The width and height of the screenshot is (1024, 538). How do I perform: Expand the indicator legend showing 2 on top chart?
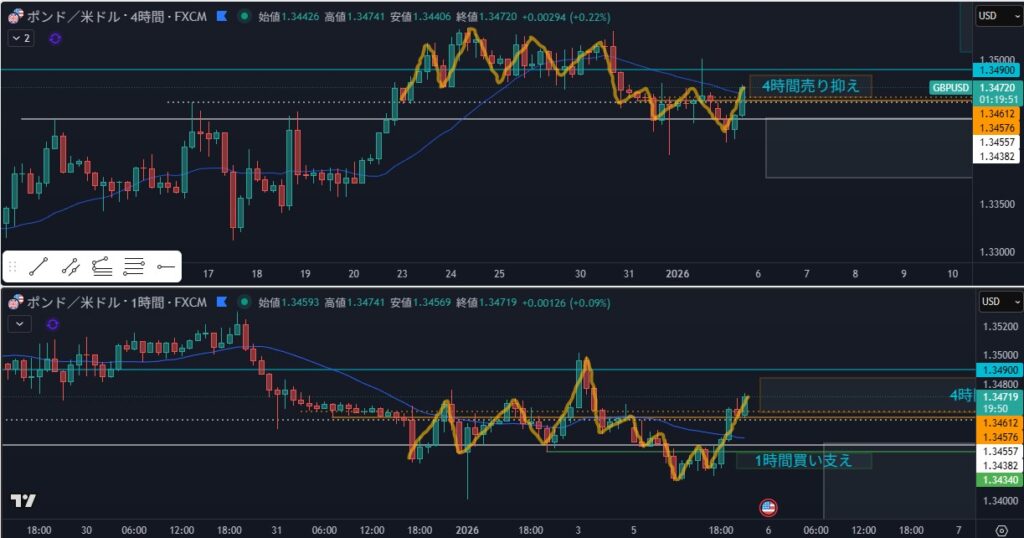[x=20, y=38]
